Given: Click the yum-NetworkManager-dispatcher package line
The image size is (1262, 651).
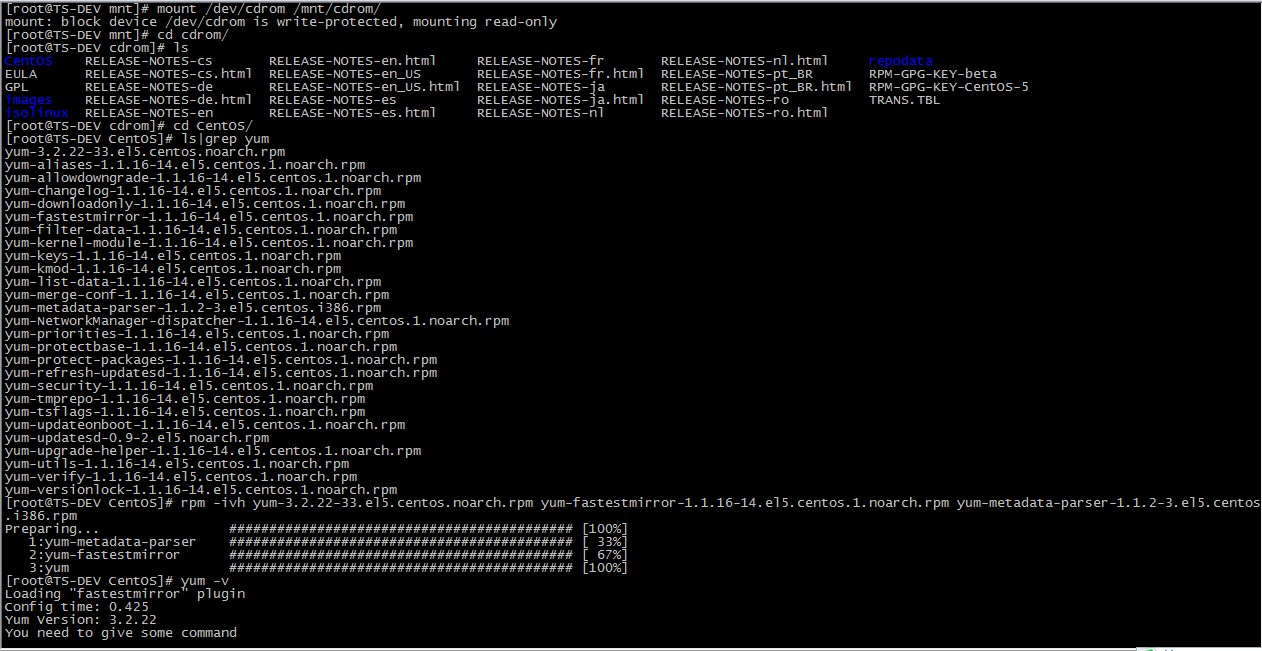Looking at the screenshot, I should (257, 321).
